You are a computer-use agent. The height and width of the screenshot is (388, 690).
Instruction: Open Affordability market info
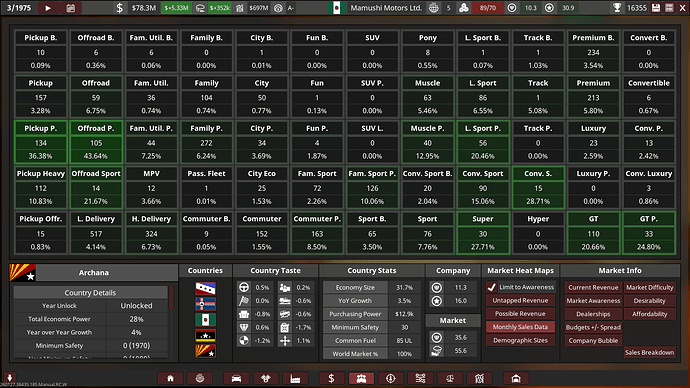650,314
